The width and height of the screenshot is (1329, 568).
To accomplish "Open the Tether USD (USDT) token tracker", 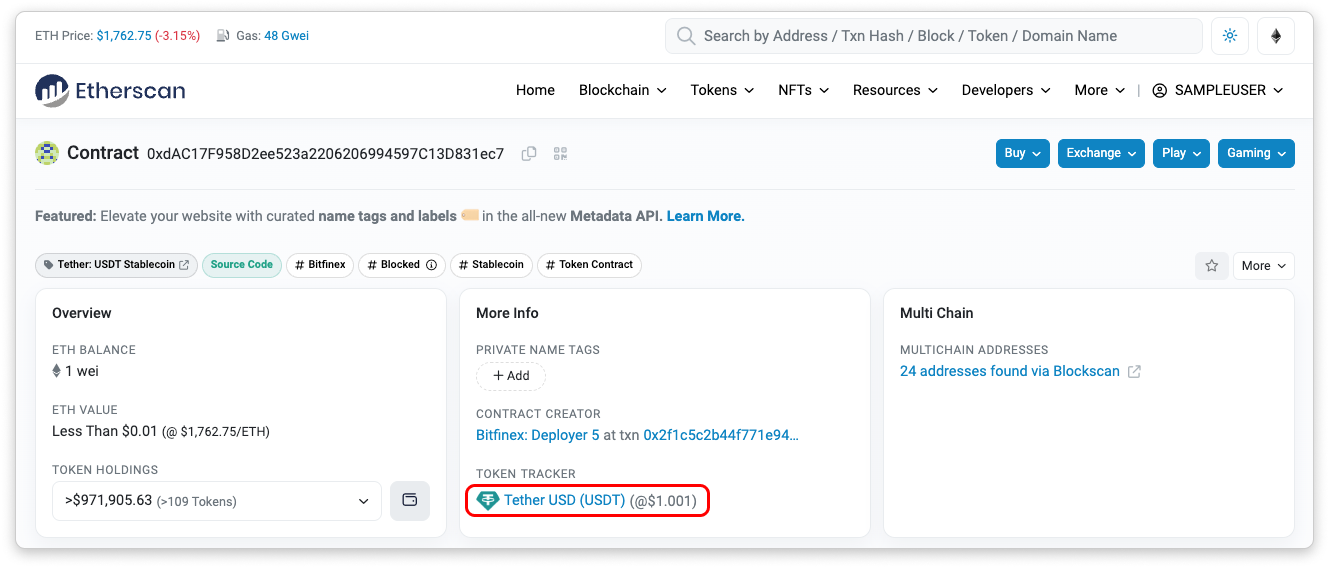I will [x=564, y=500].
